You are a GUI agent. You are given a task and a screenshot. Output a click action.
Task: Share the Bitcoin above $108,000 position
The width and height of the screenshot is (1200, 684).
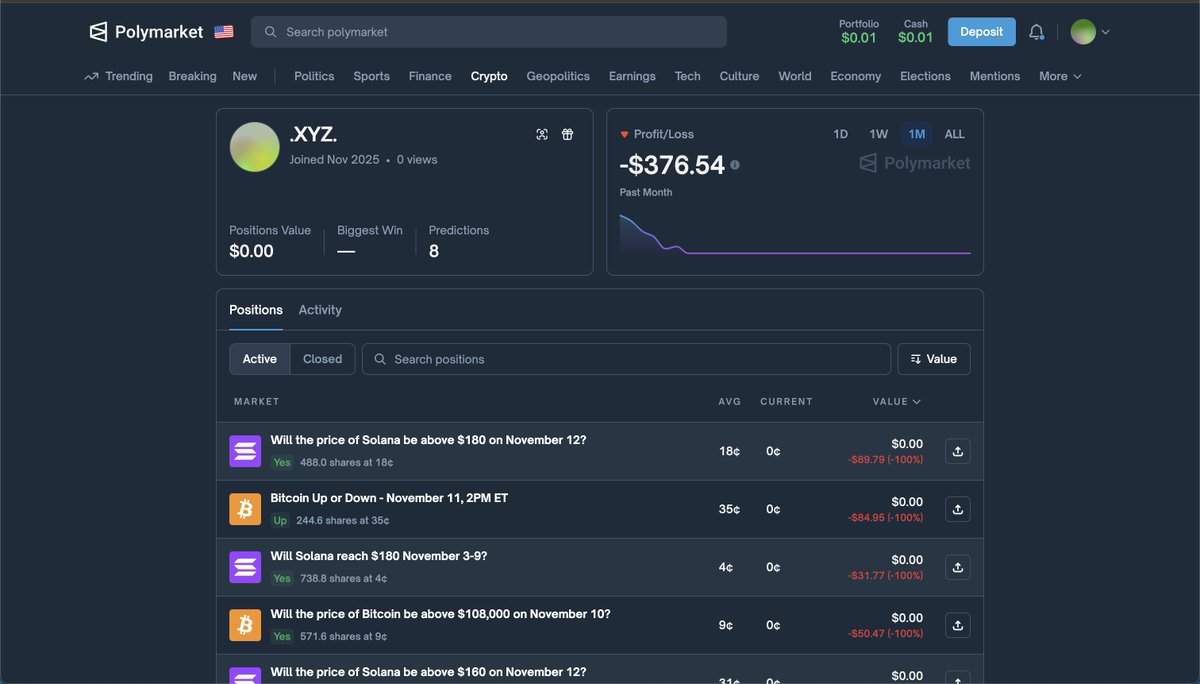(x=957, y=625)
